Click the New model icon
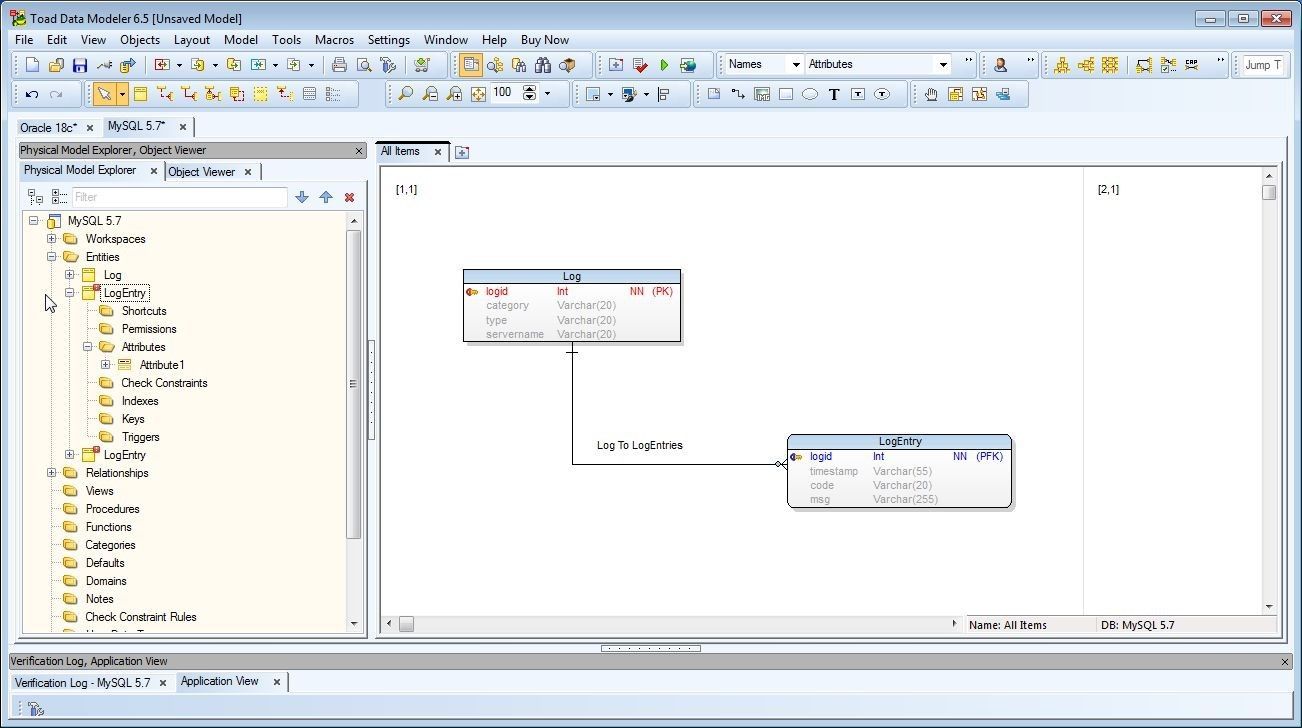 (32, 65)
